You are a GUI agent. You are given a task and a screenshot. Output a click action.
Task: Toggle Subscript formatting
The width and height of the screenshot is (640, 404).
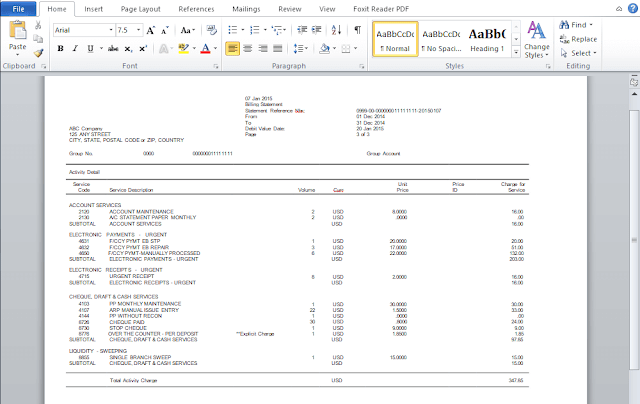[x=128, y=49]
